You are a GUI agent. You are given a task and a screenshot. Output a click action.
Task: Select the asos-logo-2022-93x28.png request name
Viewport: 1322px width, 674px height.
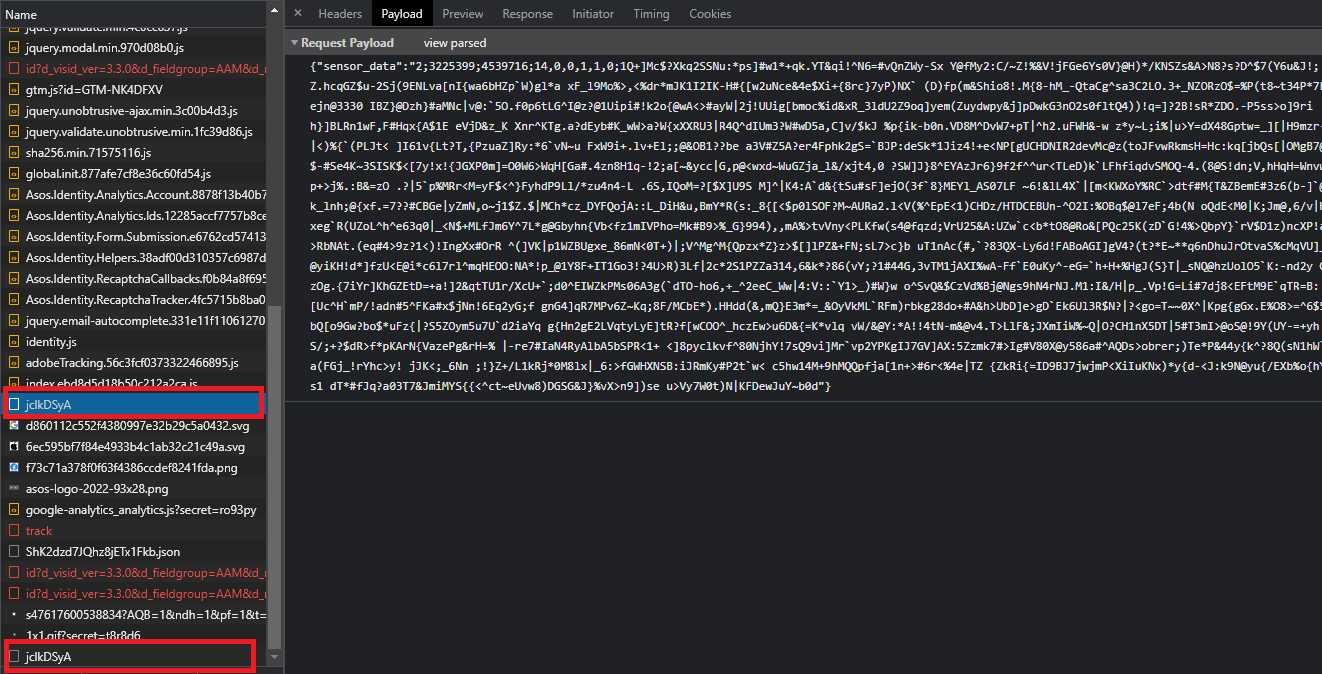[x=97, y=489]
